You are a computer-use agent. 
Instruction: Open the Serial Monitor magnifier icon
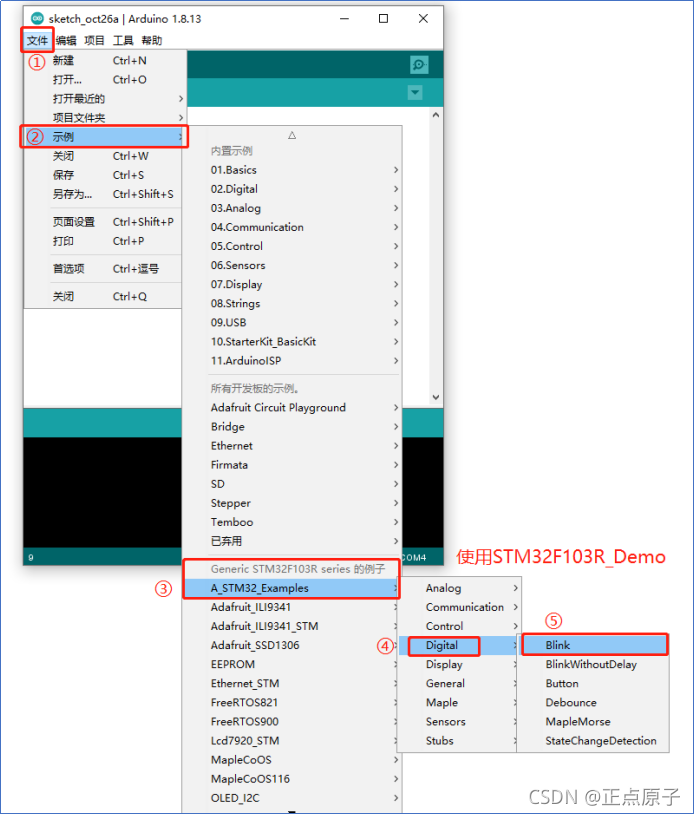coord(418,65)
